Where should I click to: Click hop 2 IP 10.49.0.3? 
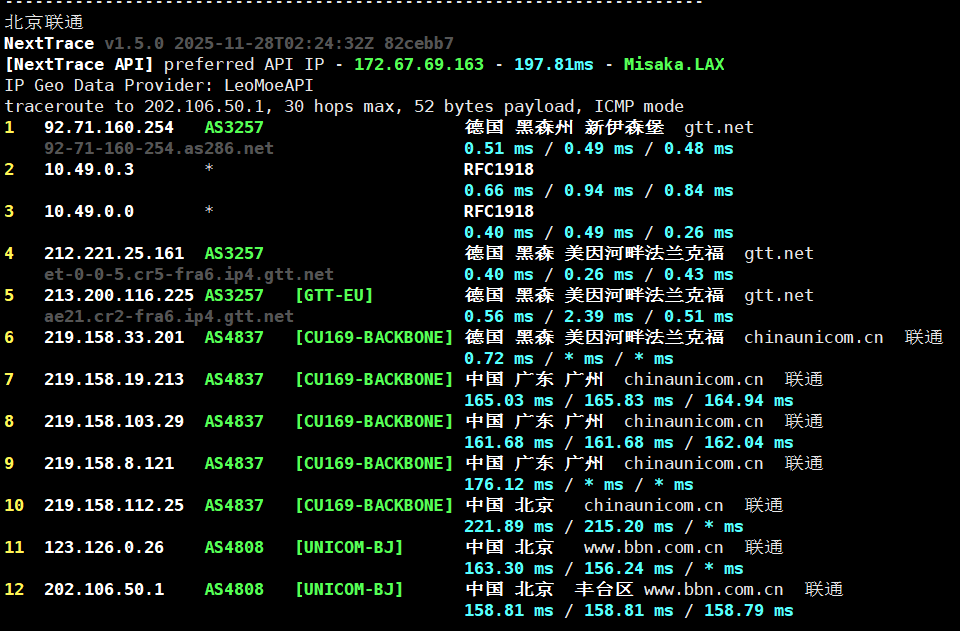point(89,170)
